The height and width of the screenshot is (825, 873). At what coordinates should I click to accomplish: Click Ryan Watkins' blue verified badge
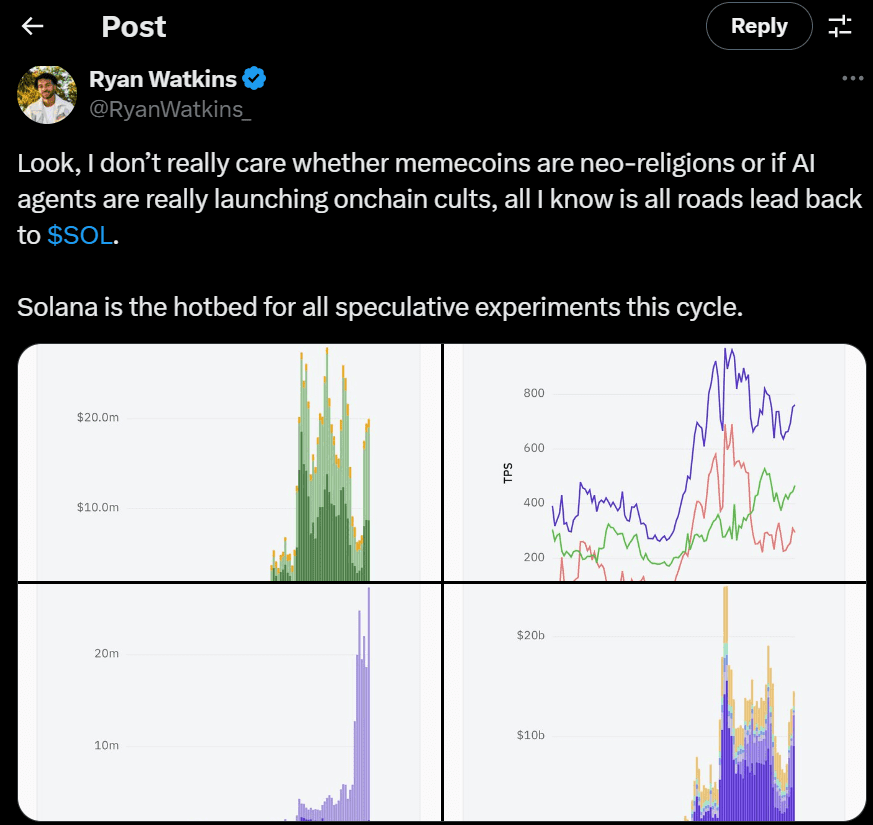[x=253, y=78]
